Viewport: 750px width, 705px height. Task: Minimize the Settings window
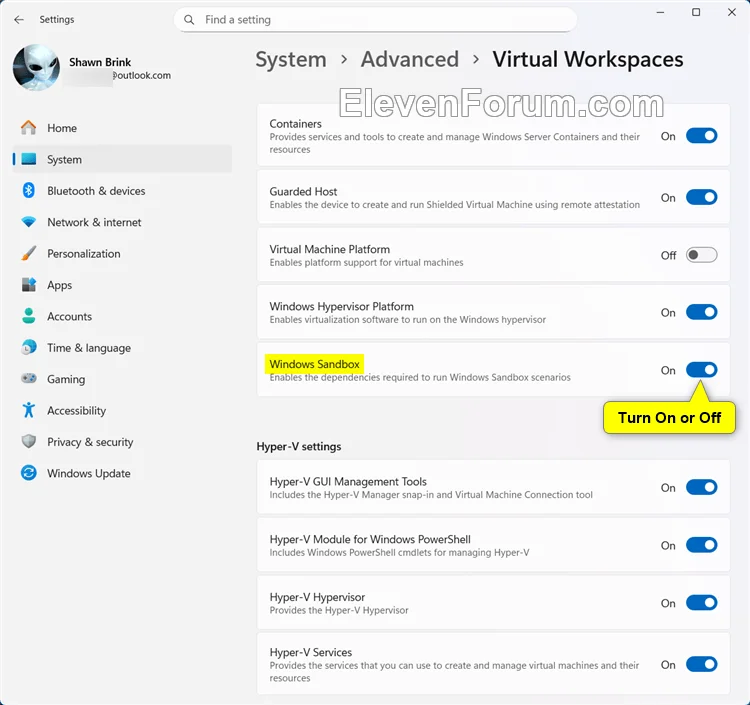point(661,12)
